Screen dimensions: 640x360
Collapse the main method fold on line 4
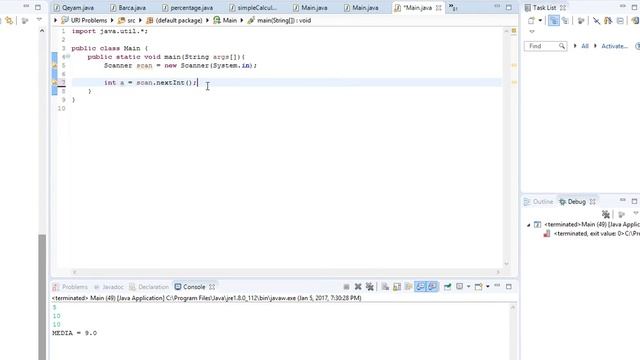tap(68, 57)
